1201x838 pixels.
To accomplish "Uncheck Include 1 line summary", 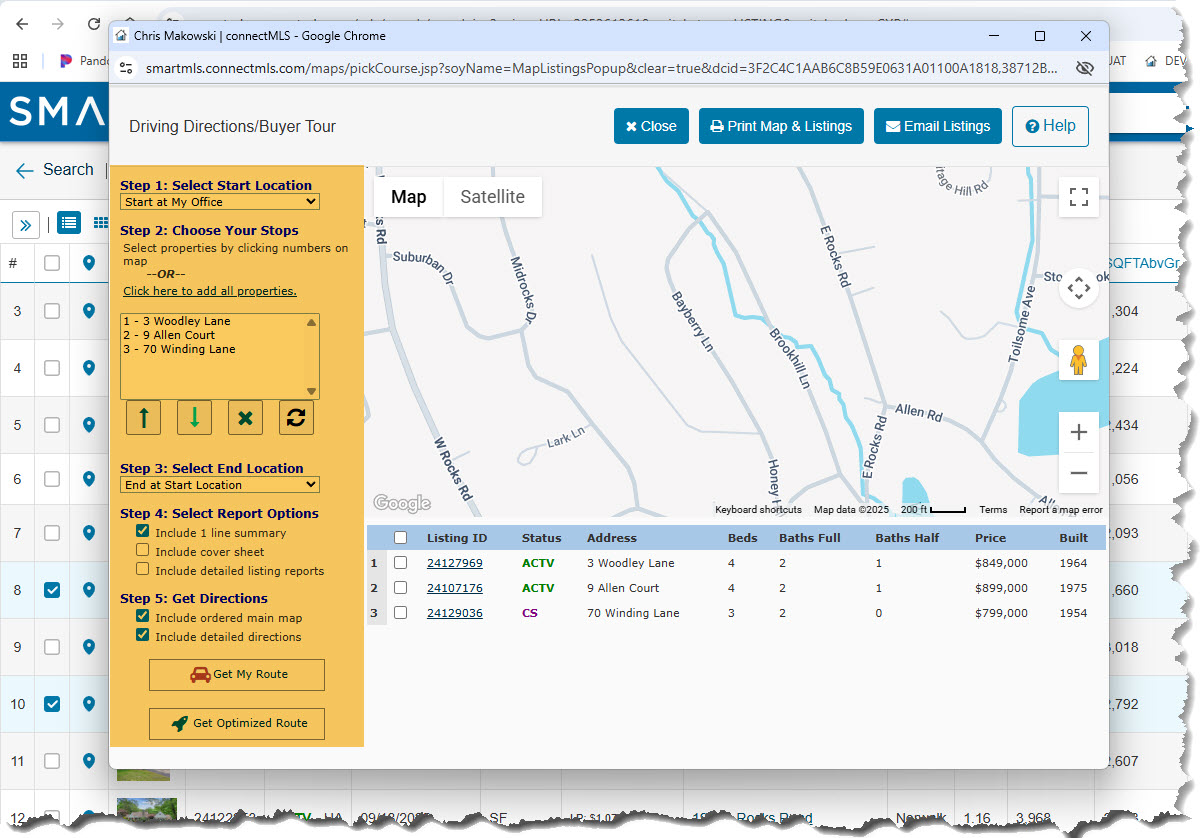I will [x=143, y=532].
